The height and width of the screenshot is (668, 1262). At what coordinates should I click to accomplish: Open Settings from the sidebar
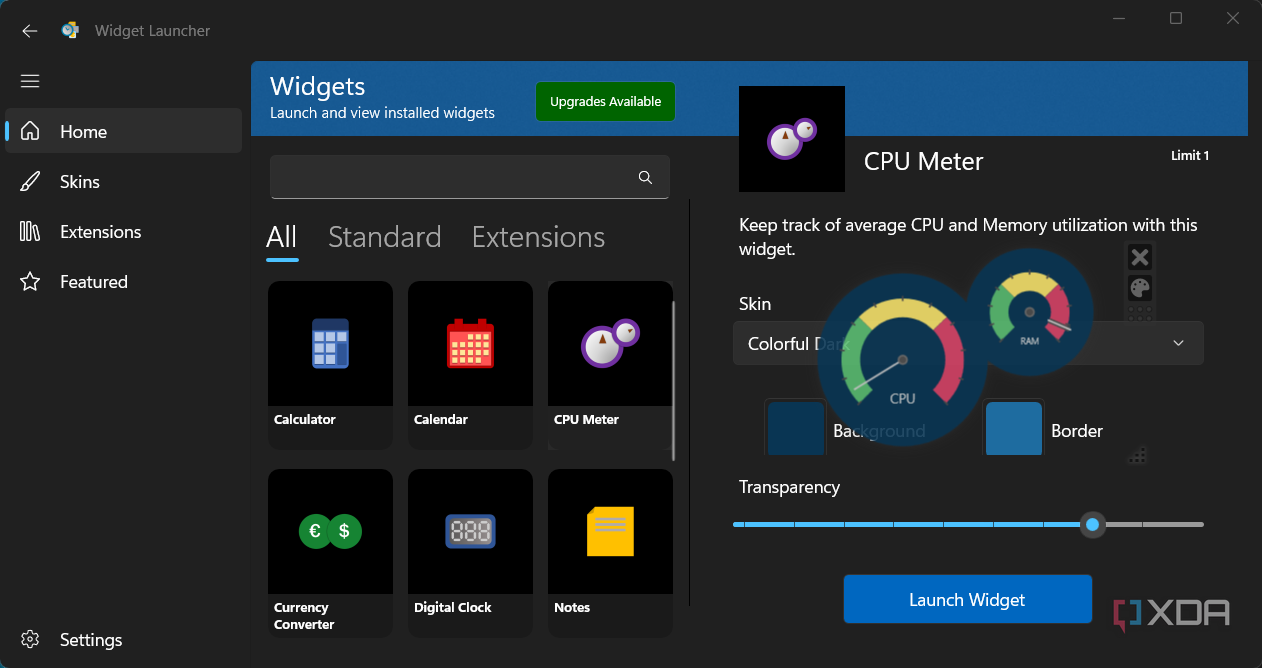click(x=90, y=640)
